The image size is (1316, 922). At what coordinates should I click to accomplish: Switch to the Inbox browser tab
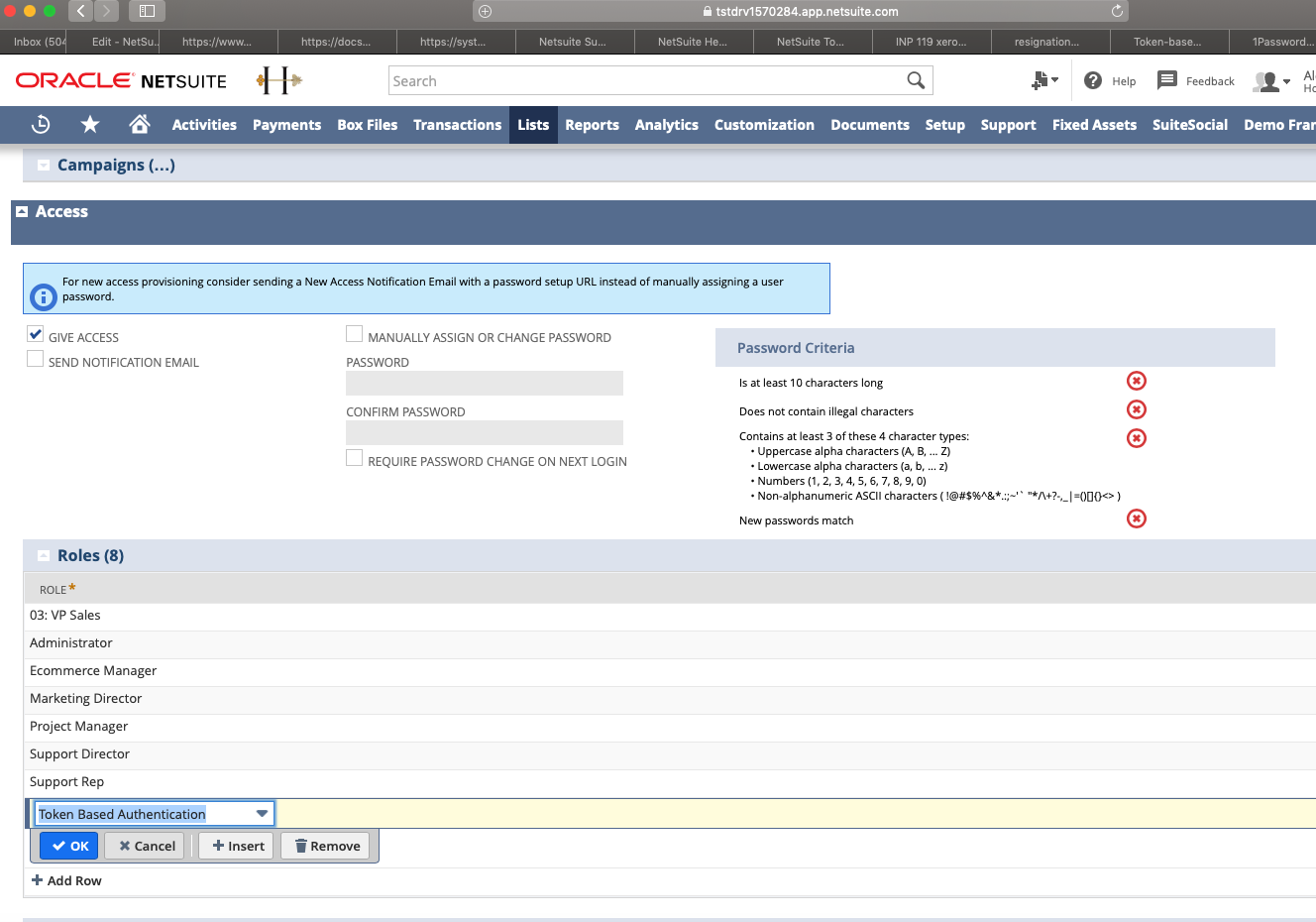pos(40,42)
